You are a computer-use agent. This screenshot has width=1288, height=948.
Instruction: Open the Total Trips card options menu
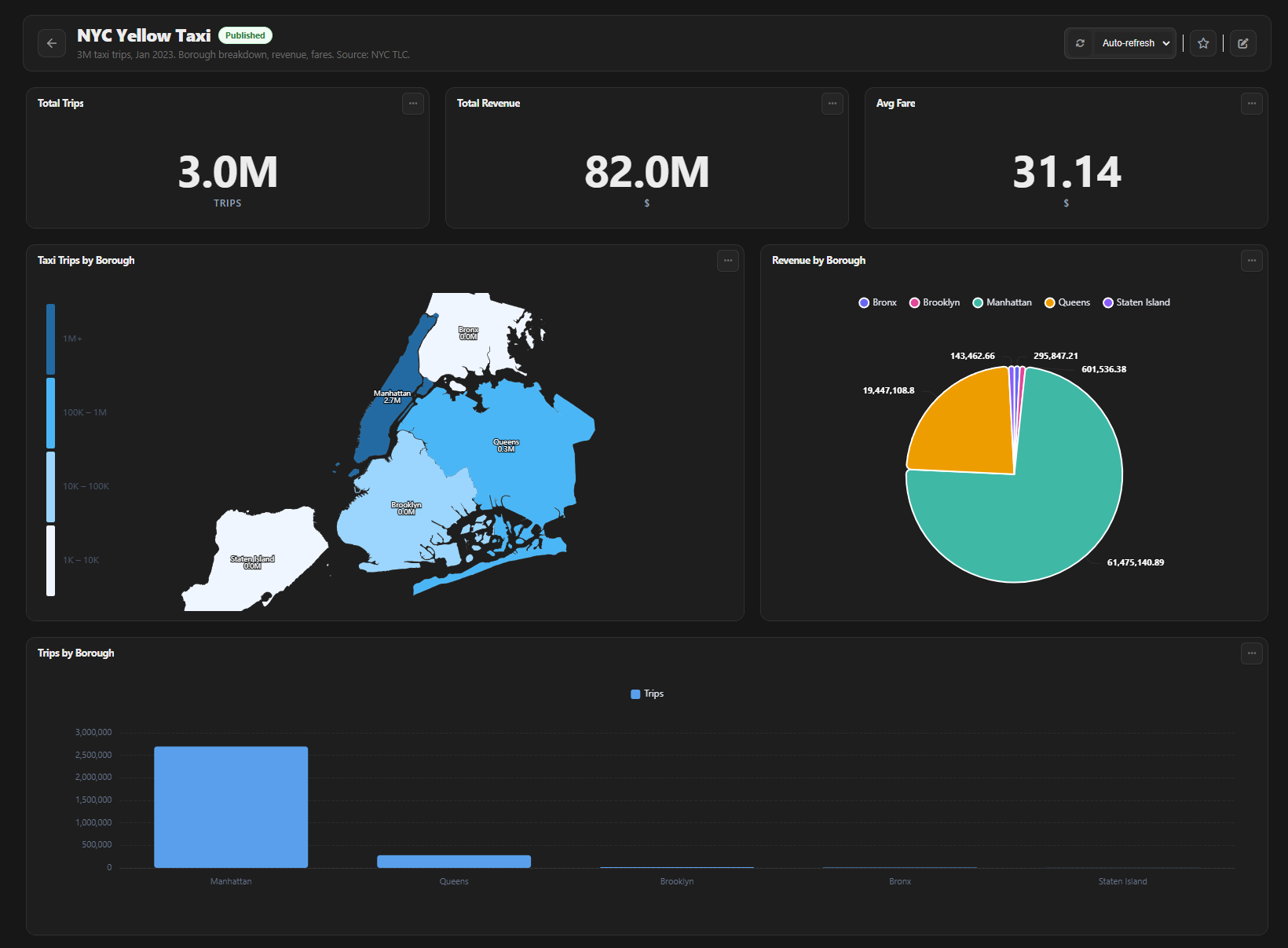point(413,104)
